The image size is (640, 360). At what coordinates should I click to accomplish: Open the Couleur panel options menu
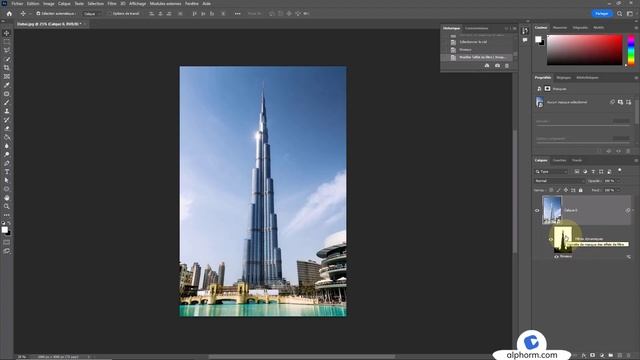(636, 28)
